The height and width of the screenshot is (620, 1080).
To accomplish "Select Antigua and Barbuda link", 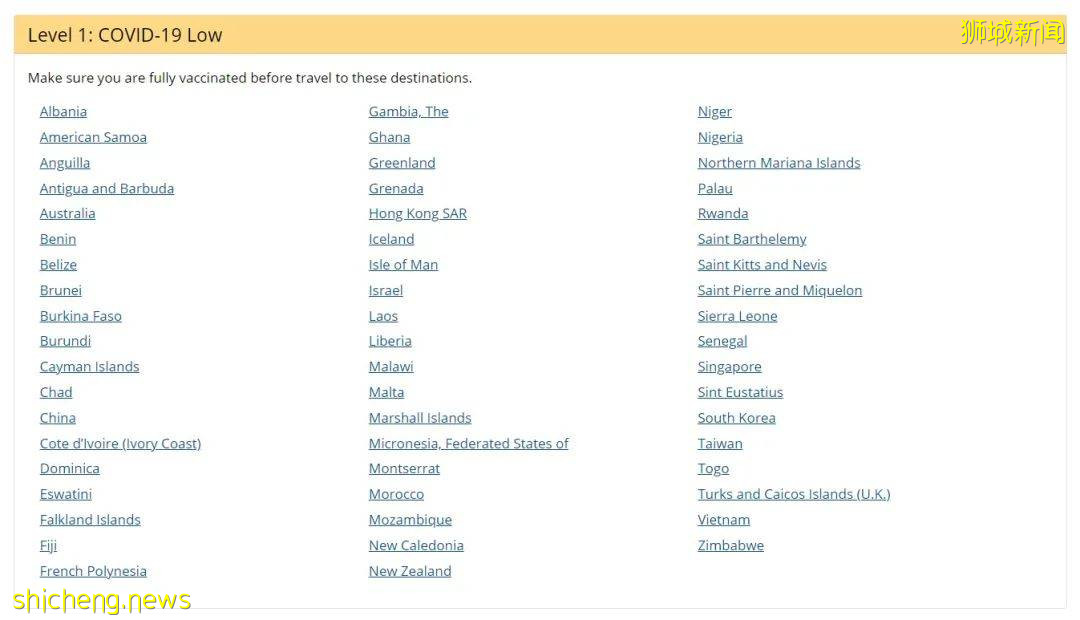I will (107, 188).
